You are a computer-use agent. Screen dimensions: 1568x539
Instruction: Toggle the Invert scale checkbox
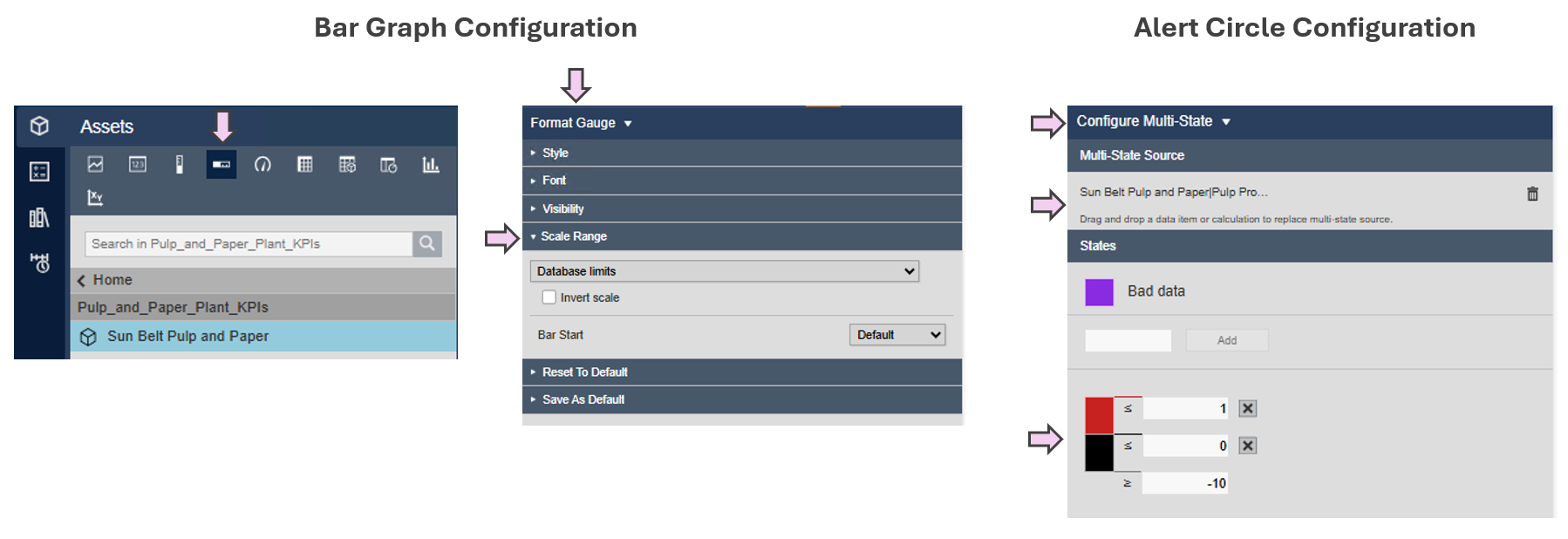pyautogui.click(x=549, y=297)
